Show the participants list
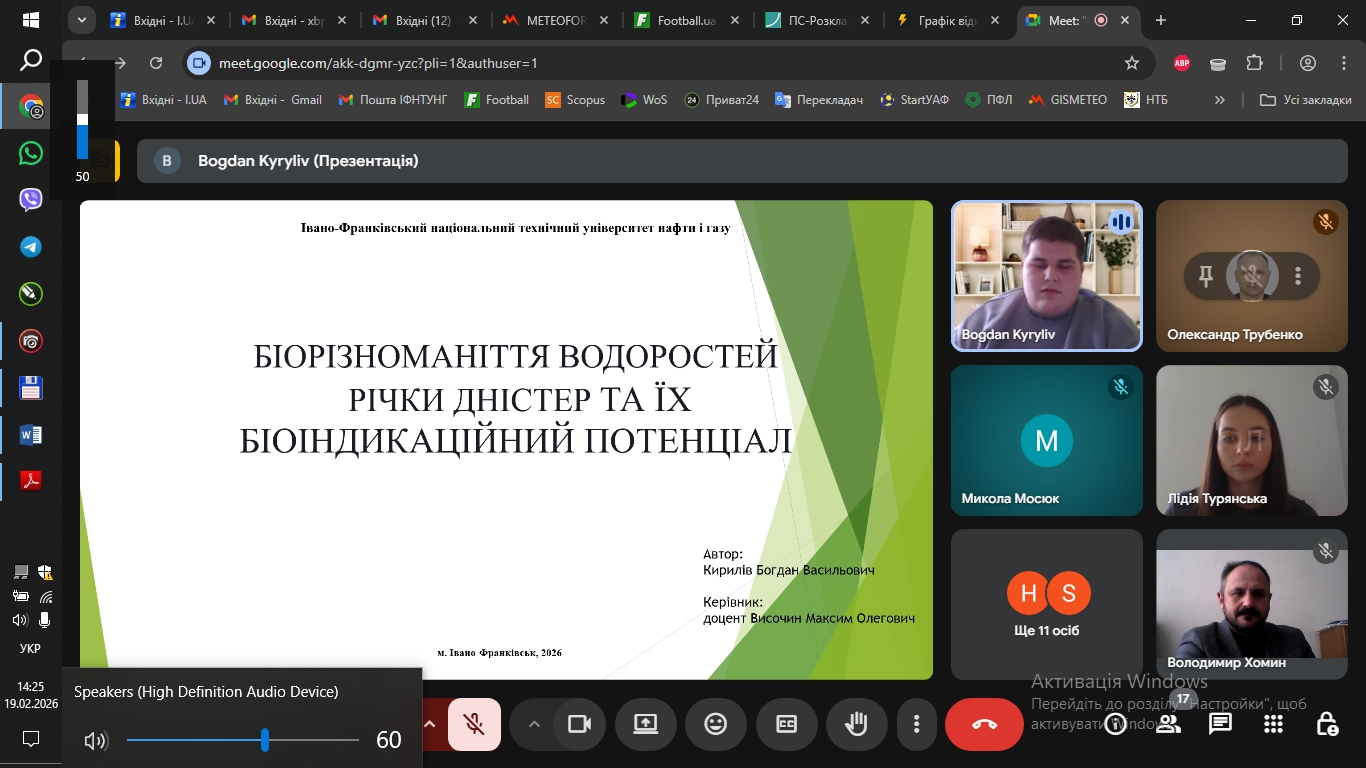This screenshot has width=1366, height=768. pyautogui.click(x=1167, y=723)
